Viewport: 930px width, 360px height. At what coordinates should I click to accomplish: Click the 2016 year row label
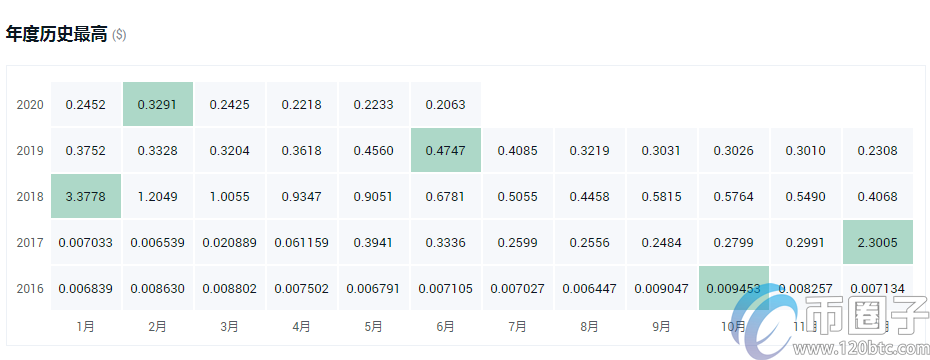[x=30, y=289]
